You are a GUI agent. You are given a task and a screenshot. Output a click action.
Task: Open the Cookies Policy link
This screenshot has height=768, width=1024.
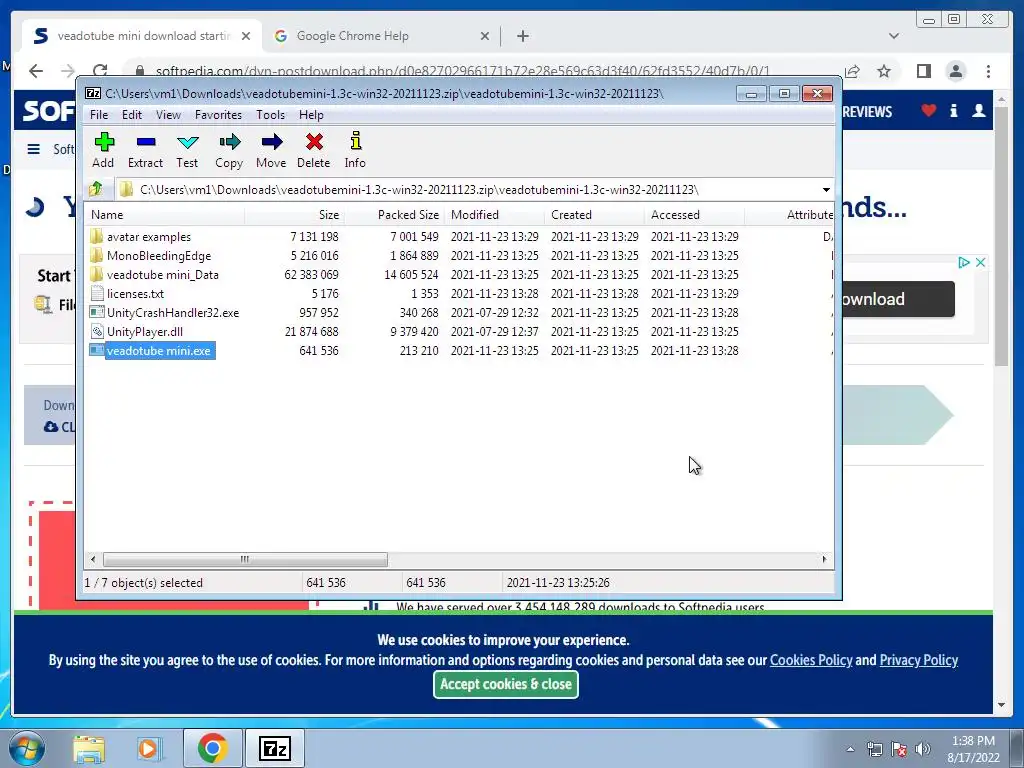click(811, 660)
